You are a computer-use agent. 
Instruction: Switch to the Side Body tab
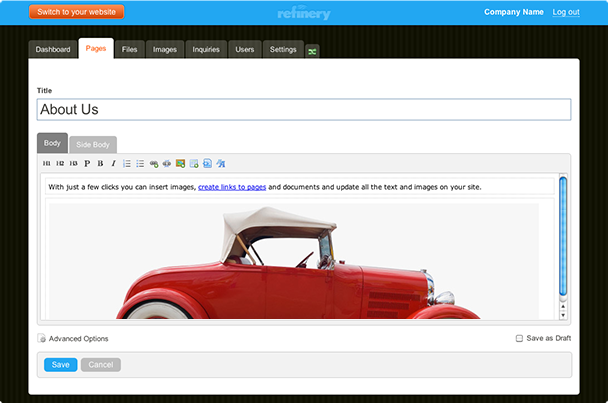93,145
